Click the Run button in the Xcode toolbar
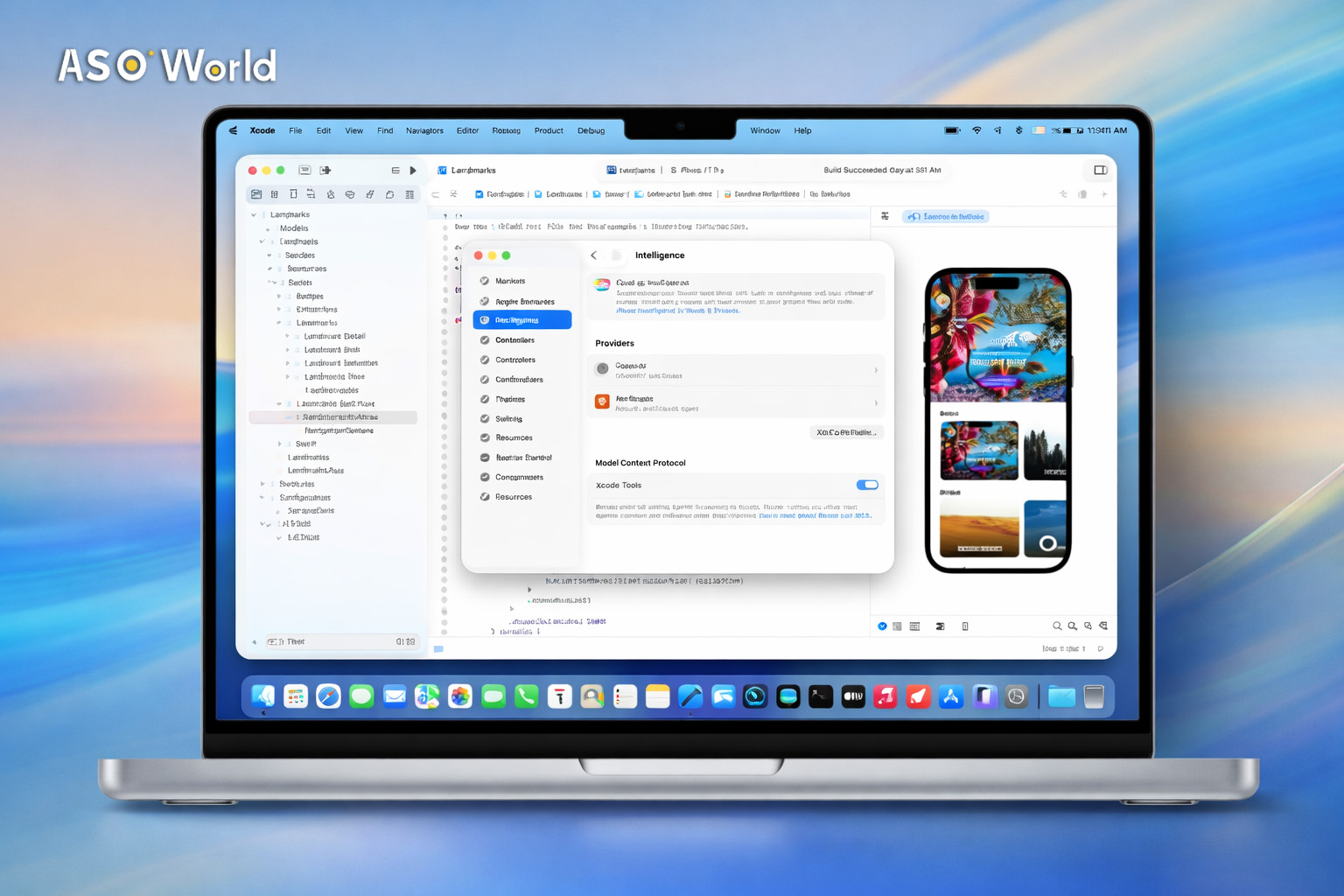This screenshot has height=896, width=1344. click(x=413, y=170)
